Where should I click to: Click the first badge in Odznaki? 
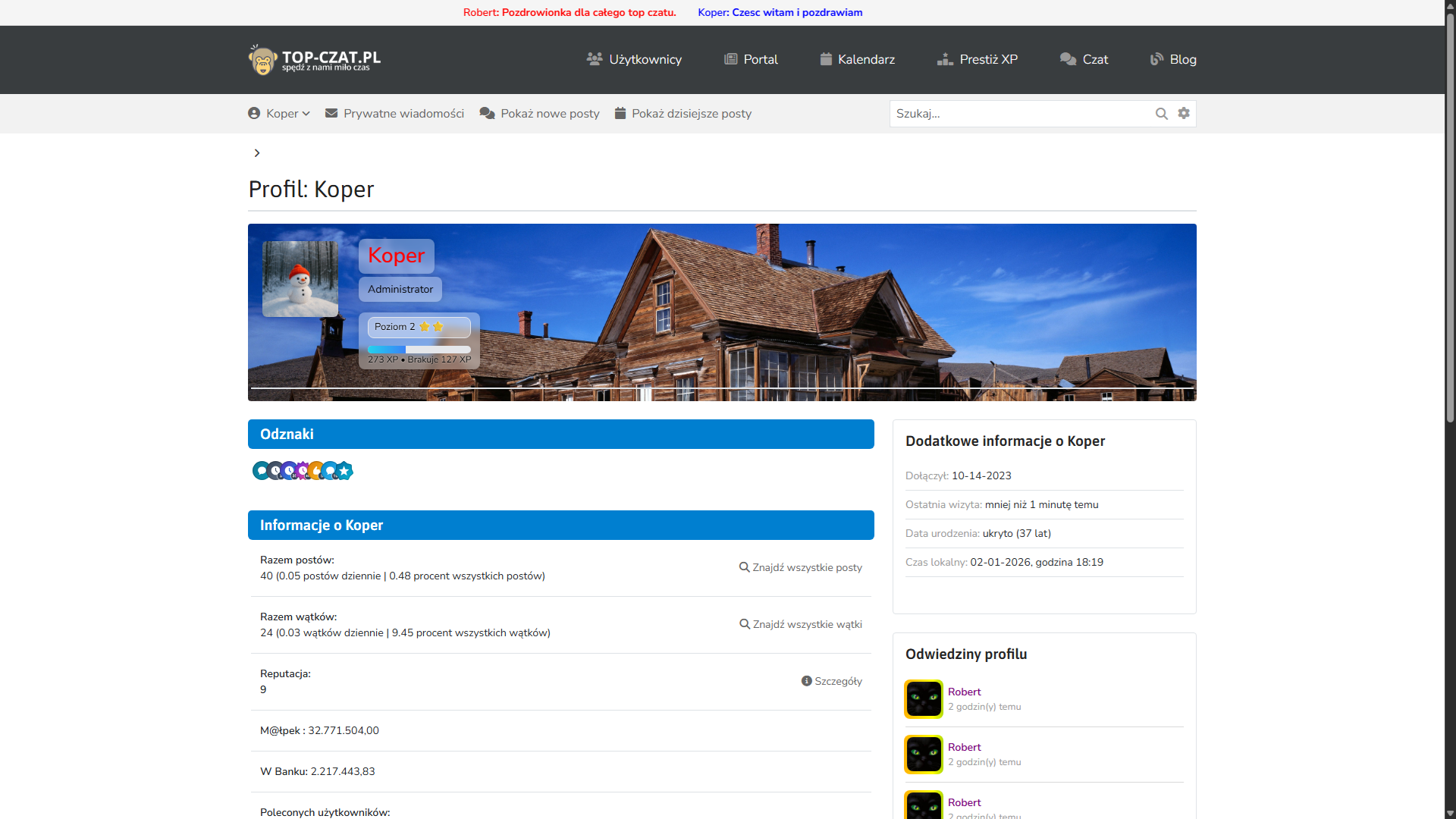click(x=261, y=471)
